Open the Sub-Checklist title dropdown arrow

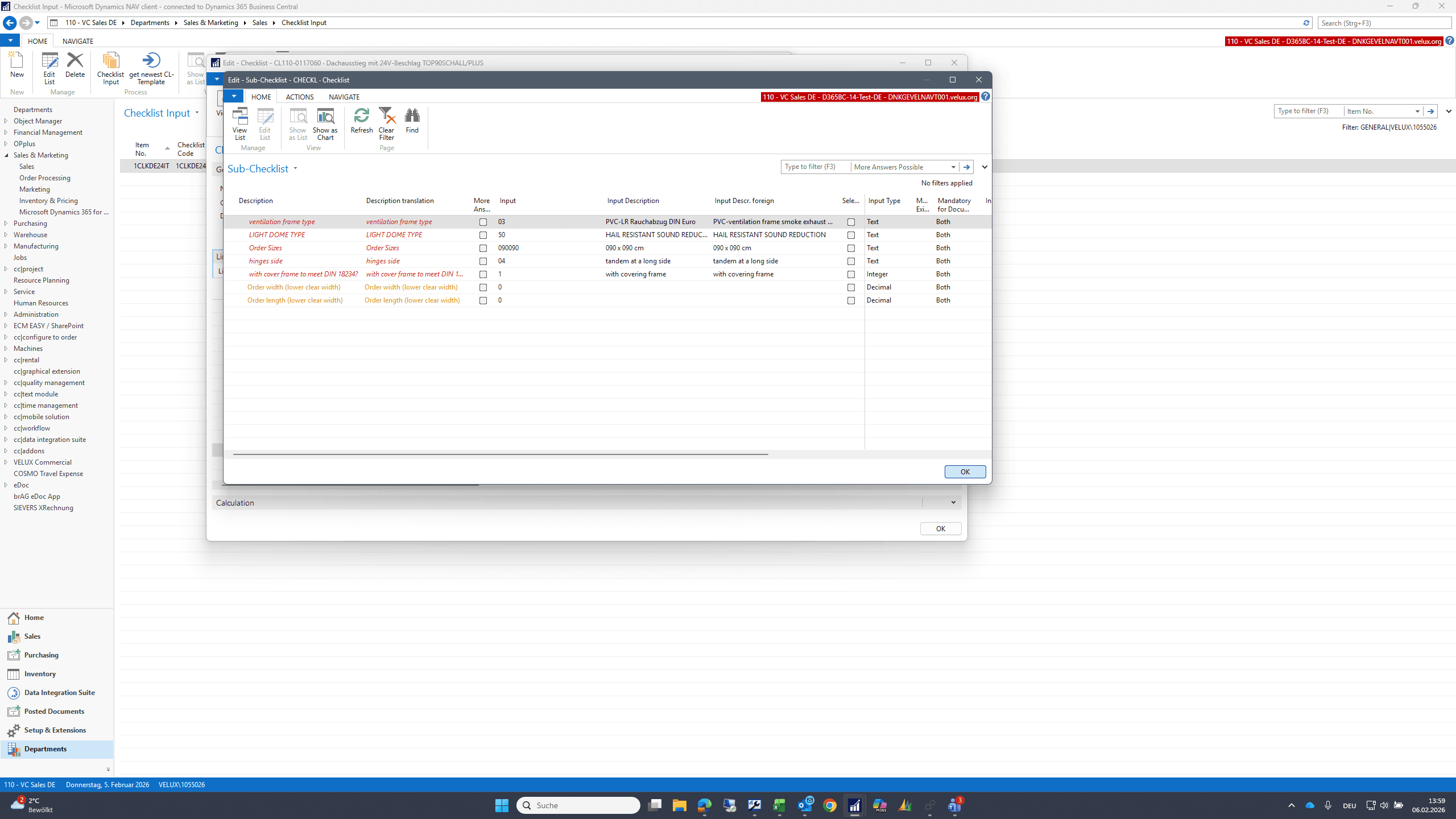(x=295, y=168)
